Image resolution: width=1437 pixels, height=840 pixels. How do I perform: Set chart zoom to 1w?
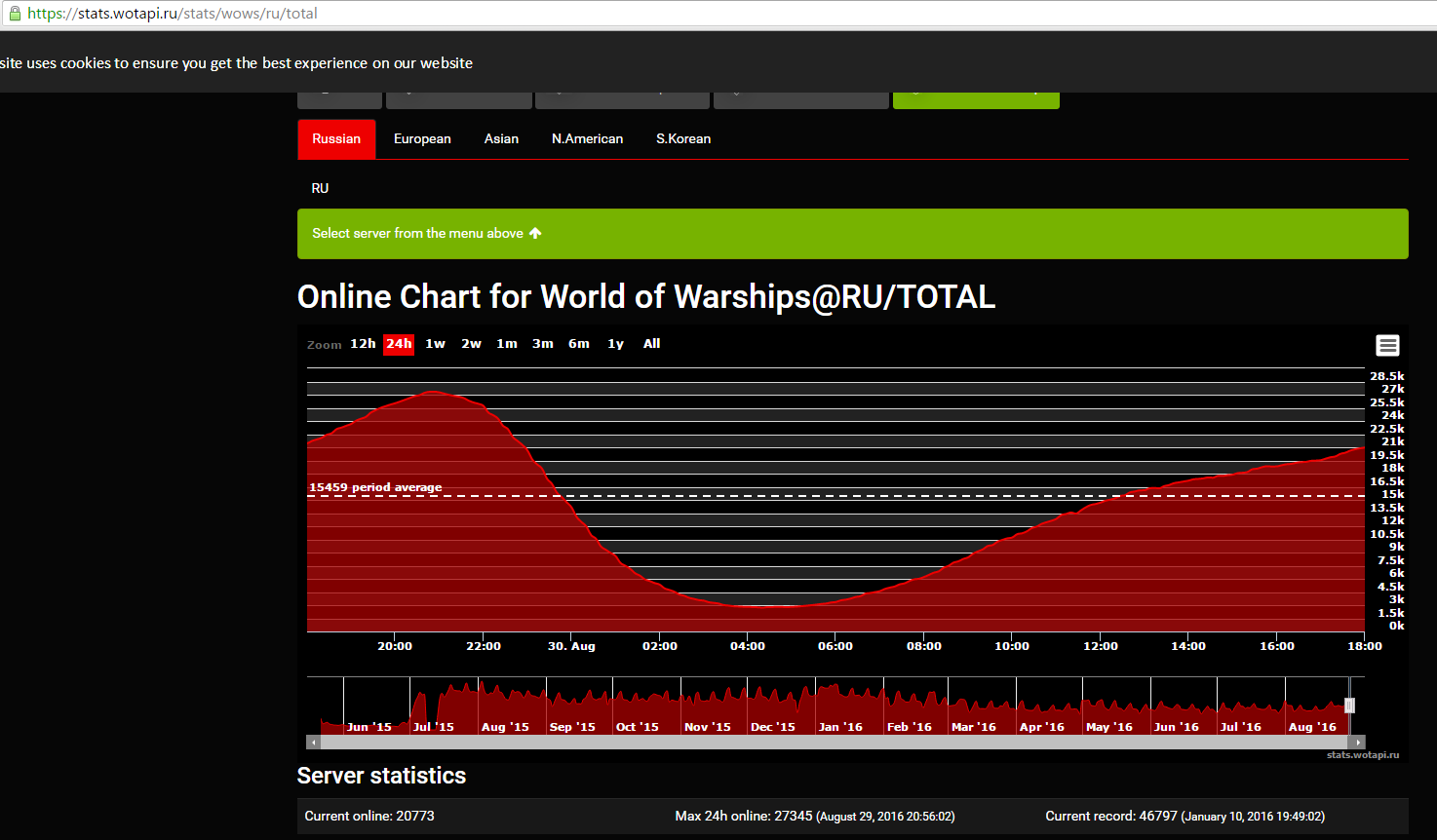(435, 344)
